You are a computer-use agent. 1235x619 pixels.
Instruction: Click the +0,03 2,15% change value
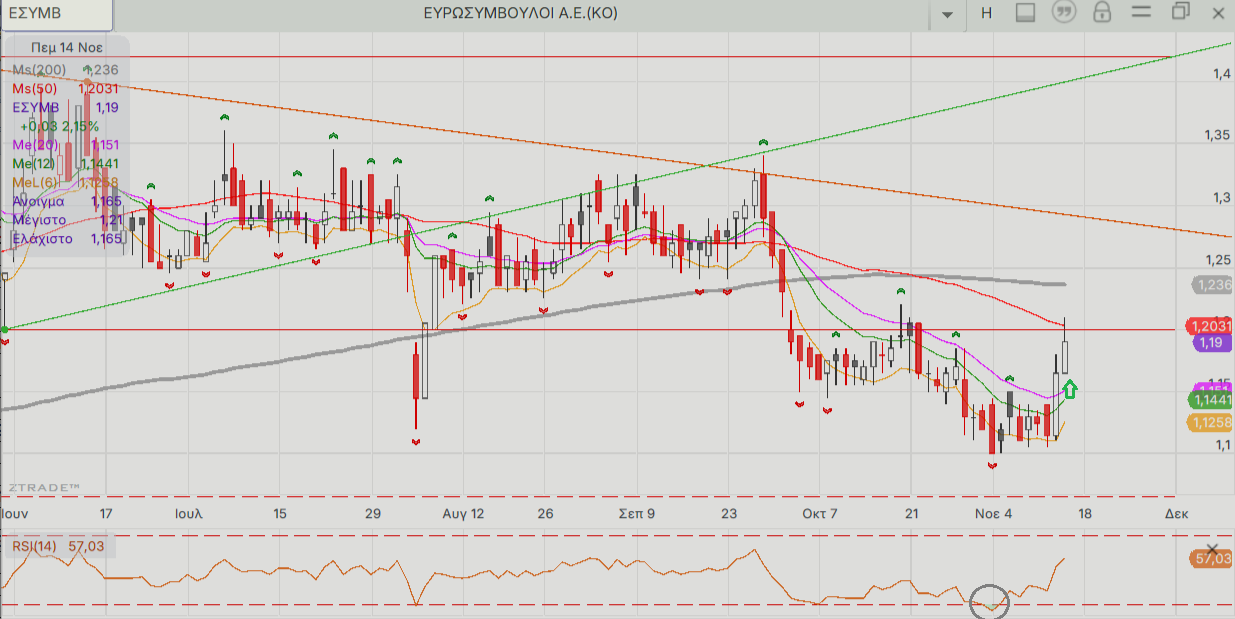point(59,126)
